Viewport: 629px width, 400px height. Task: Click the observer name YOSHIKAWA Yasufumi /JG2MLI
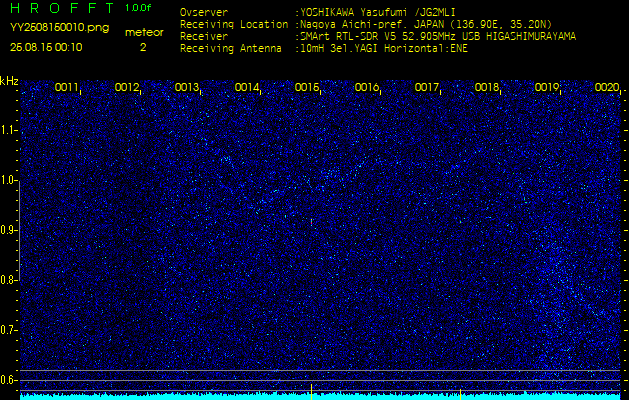click(x=377, y=12)
